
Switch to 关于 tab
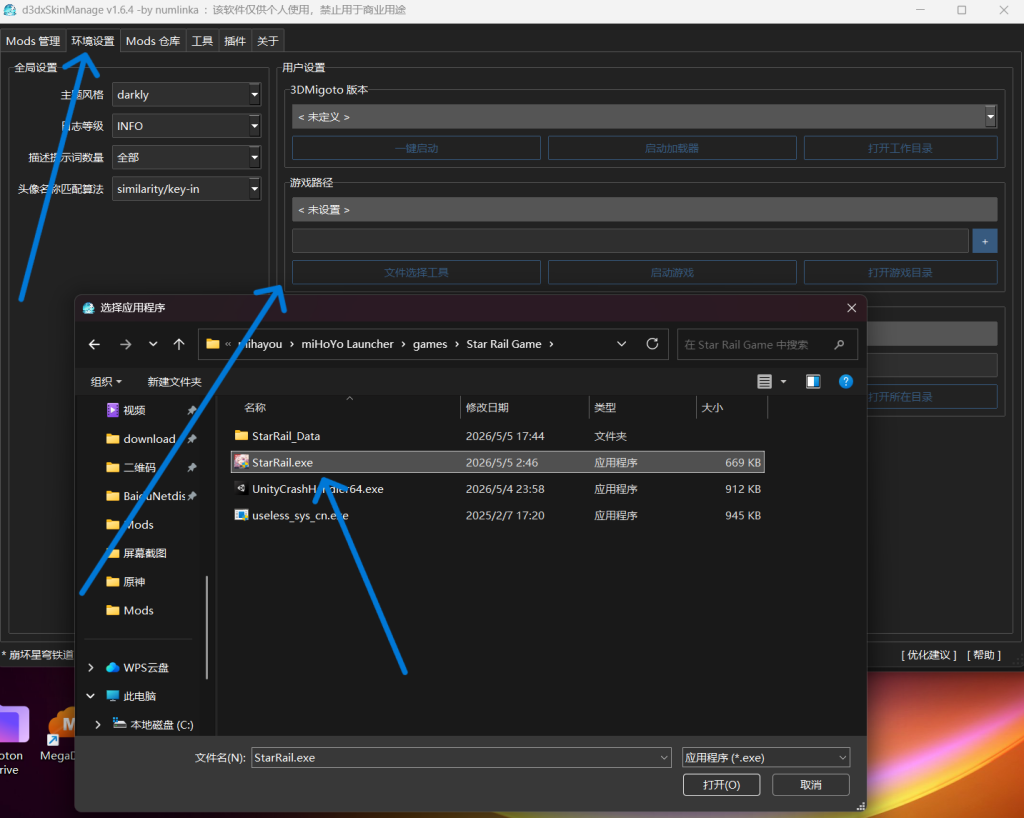coord(267,41)
